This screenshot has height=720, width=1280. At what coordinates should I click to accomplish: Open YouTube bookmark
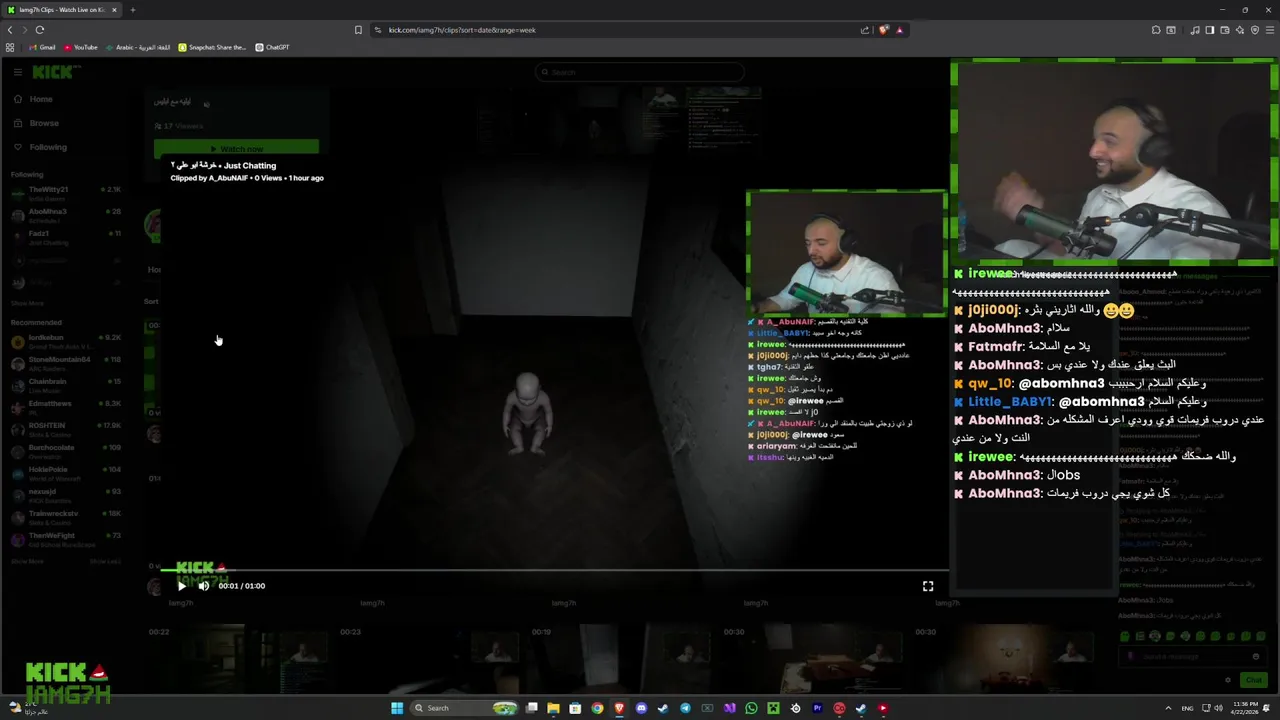point(81,47)
